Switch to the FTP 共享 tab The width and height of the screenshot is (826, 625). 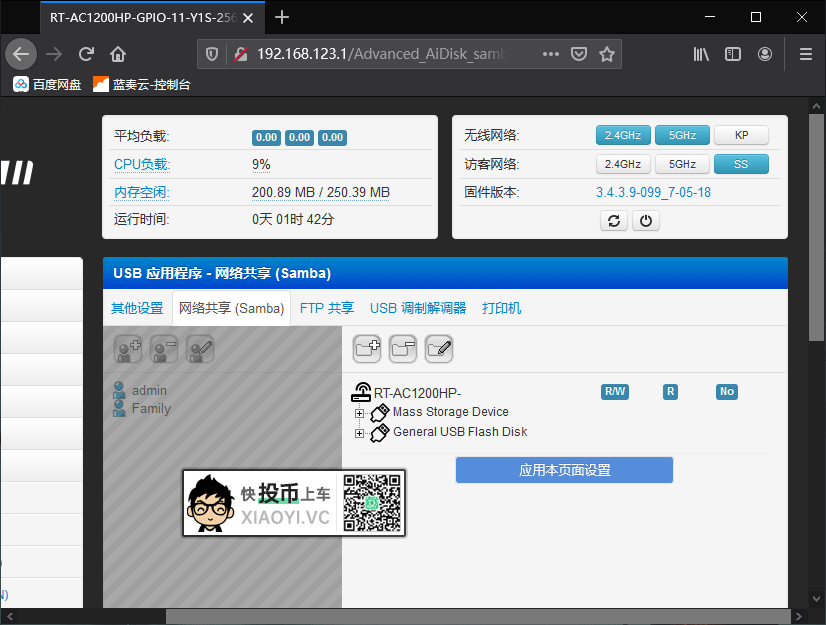[326, 308]
